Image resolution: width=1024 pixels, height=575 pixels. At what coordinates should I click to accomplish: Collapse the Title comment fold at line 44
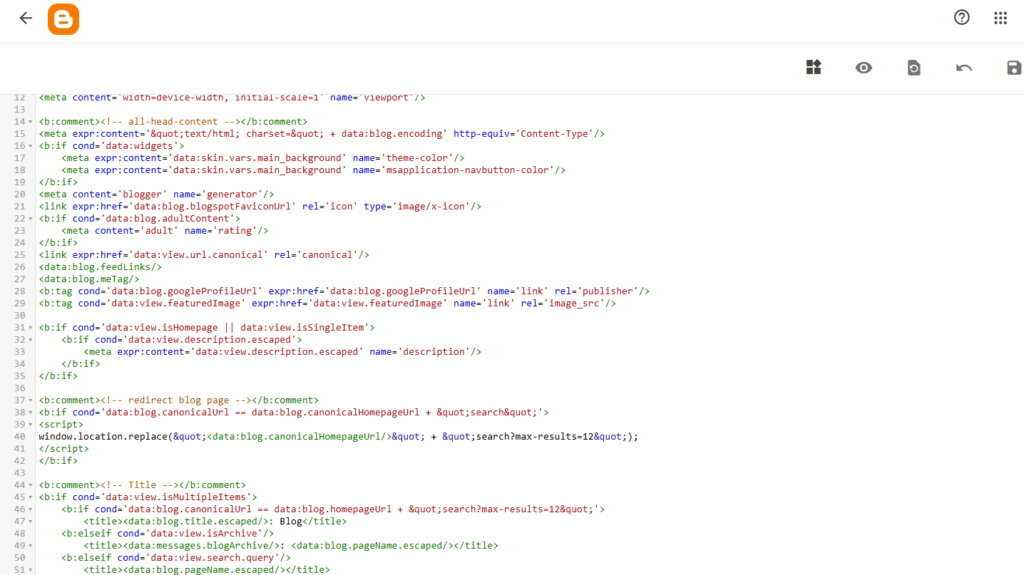(x=31, y=485)
